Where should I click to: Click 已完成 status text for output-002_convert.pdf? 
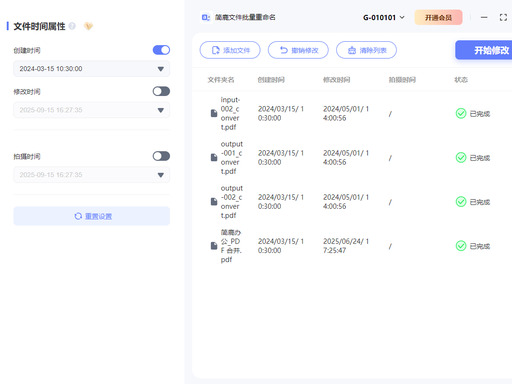click(480, 202)
